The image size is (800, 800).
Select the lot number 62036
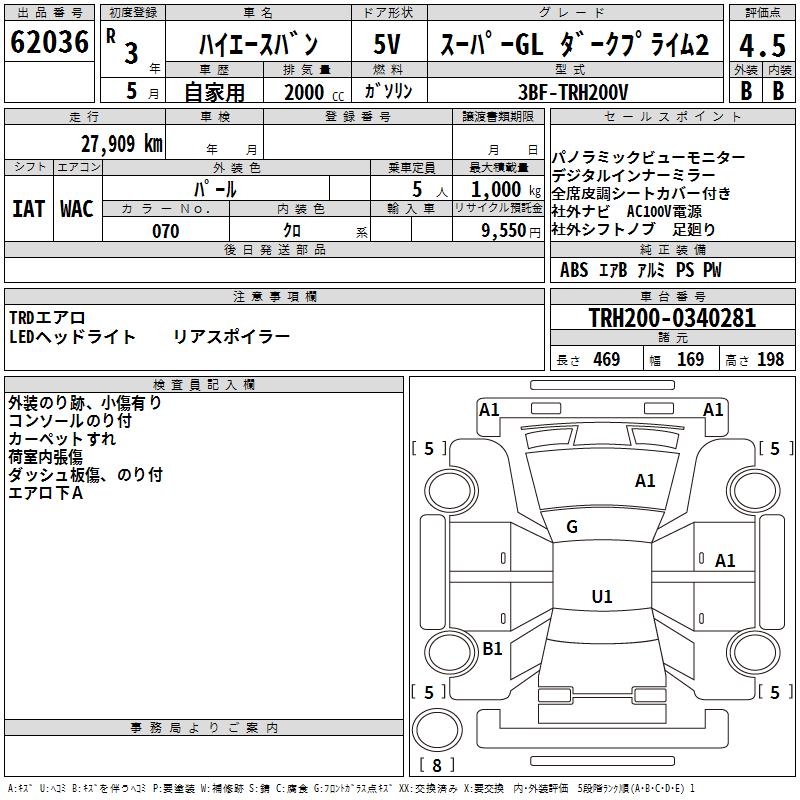point(49,42)
